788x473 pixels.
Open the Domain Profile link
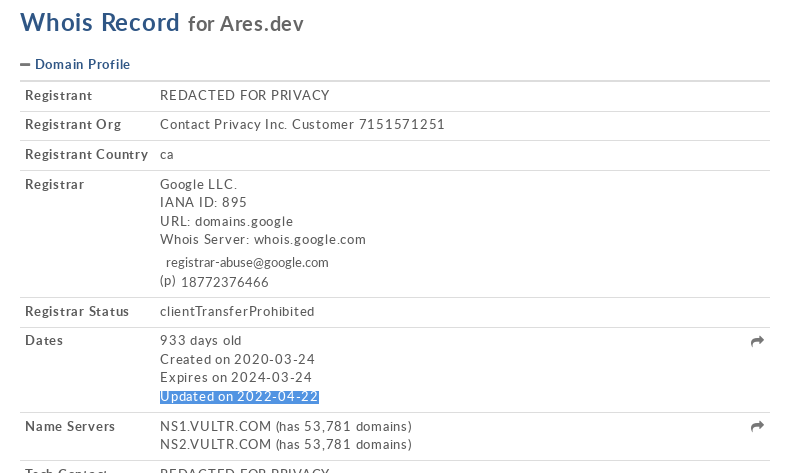82,64
